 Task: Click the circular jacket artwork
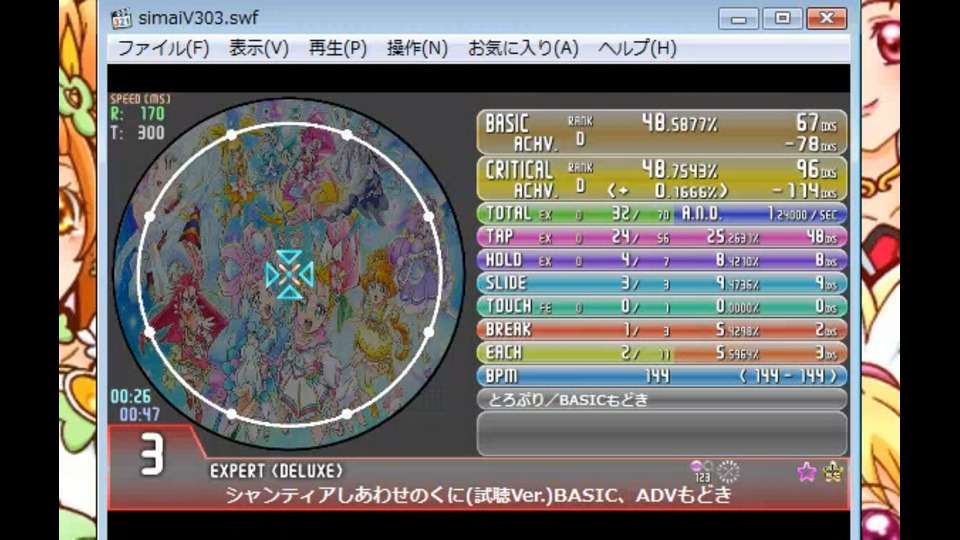[x=289, y=274]
